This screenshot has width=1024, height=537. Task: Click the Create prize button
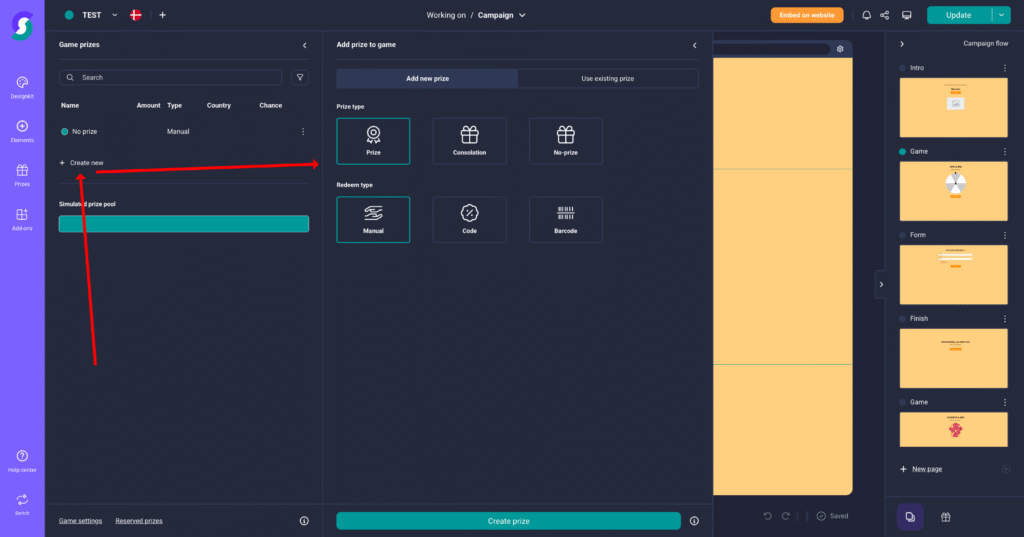pos(508,521)
